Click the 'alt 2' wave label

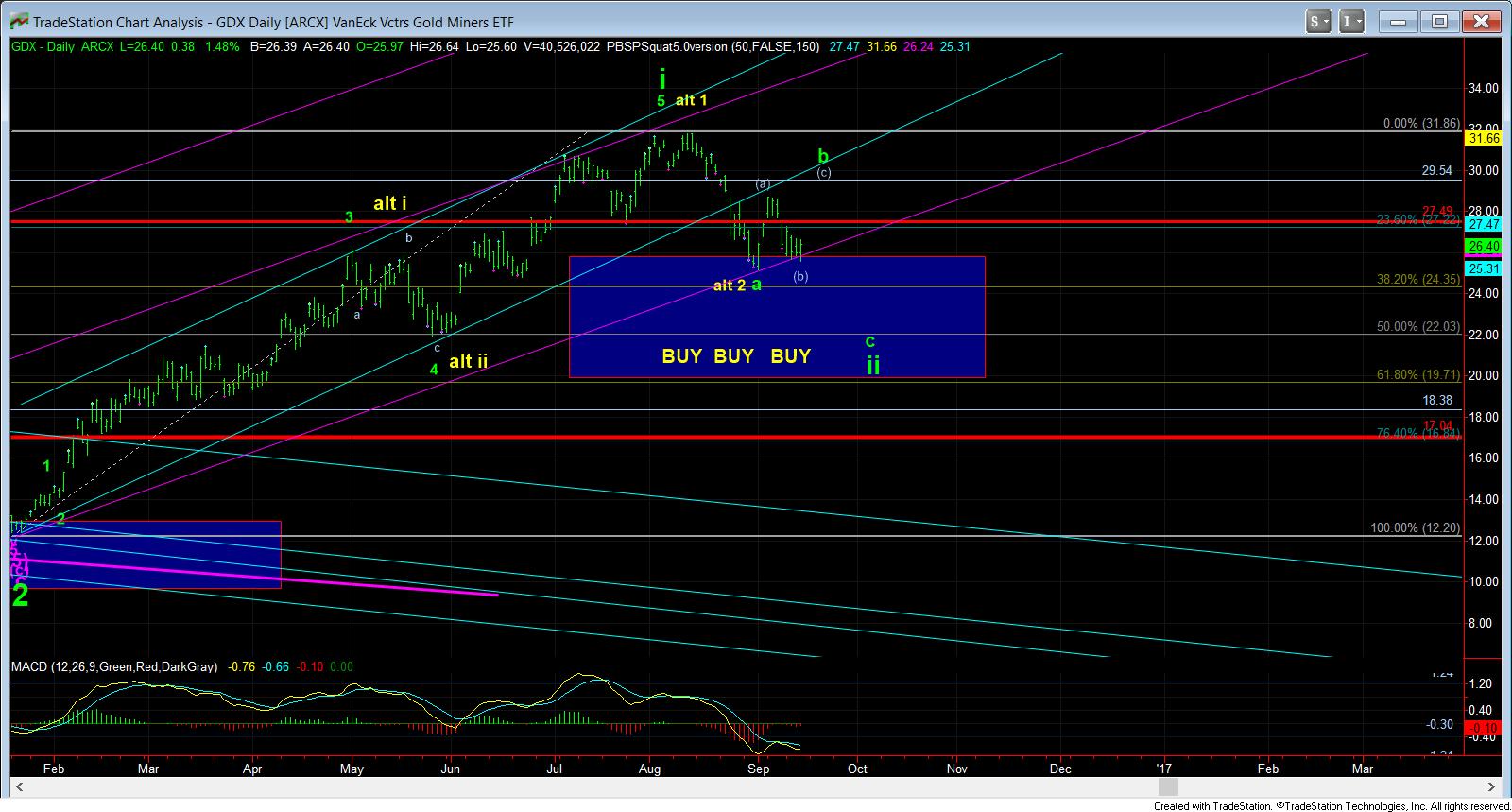point(730,285)
